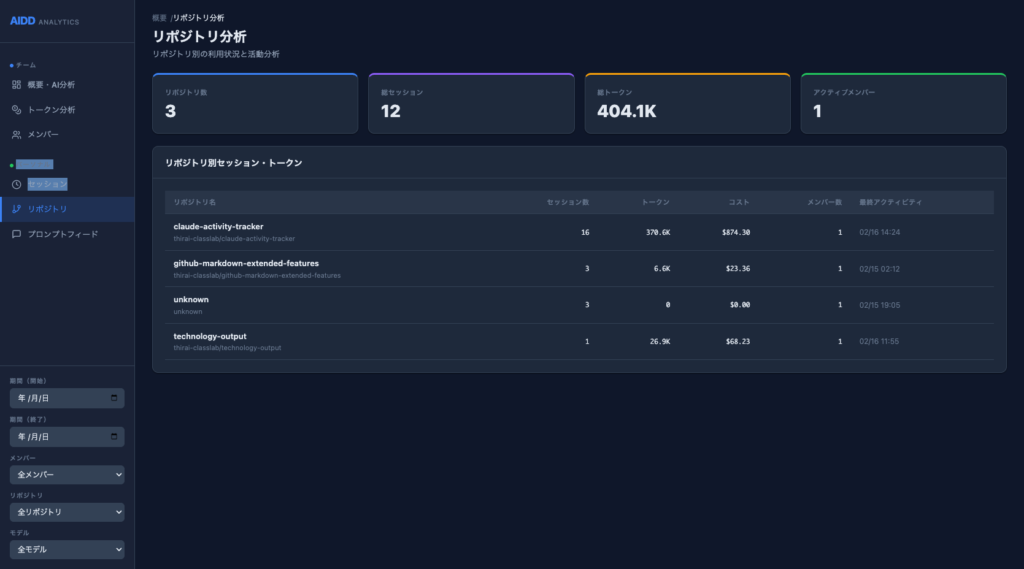Go to プロンプトフィード menu item
The image size is (1024, 569).
tap(63, 234)
